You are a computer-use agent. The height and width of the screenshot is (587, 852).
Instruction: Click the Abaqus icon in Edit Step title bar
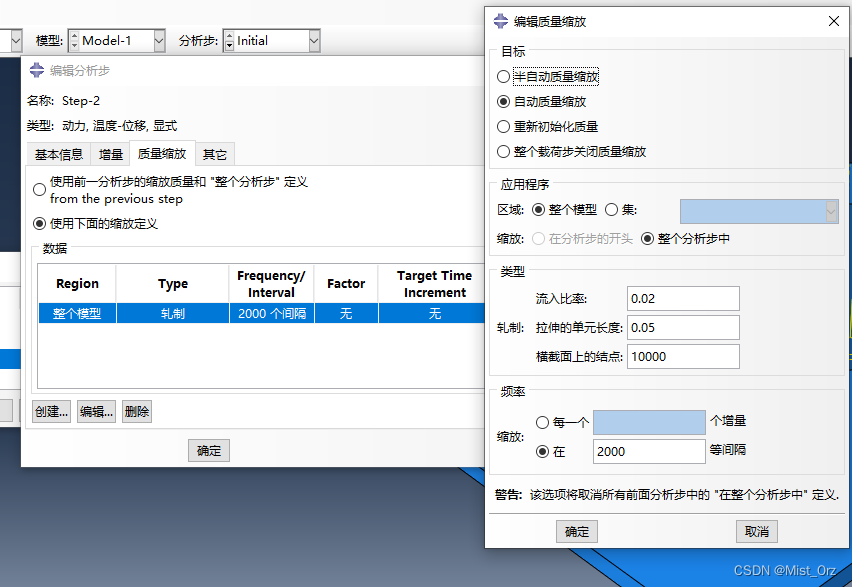point(36,70)
